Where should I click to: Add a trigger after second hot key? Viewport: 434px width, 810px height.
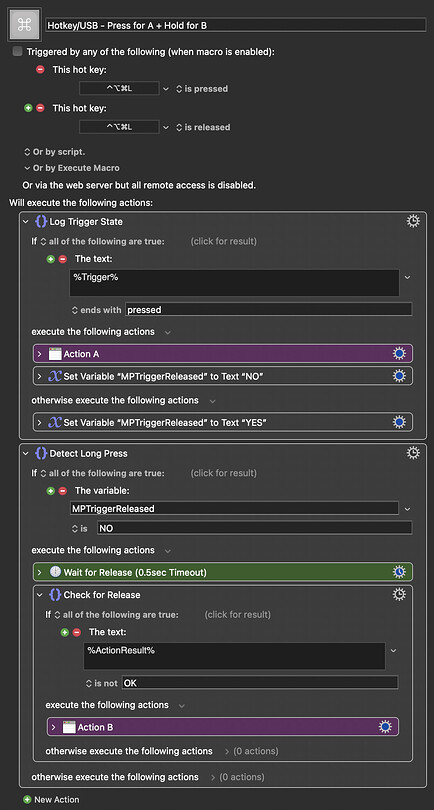click(28, 108)
